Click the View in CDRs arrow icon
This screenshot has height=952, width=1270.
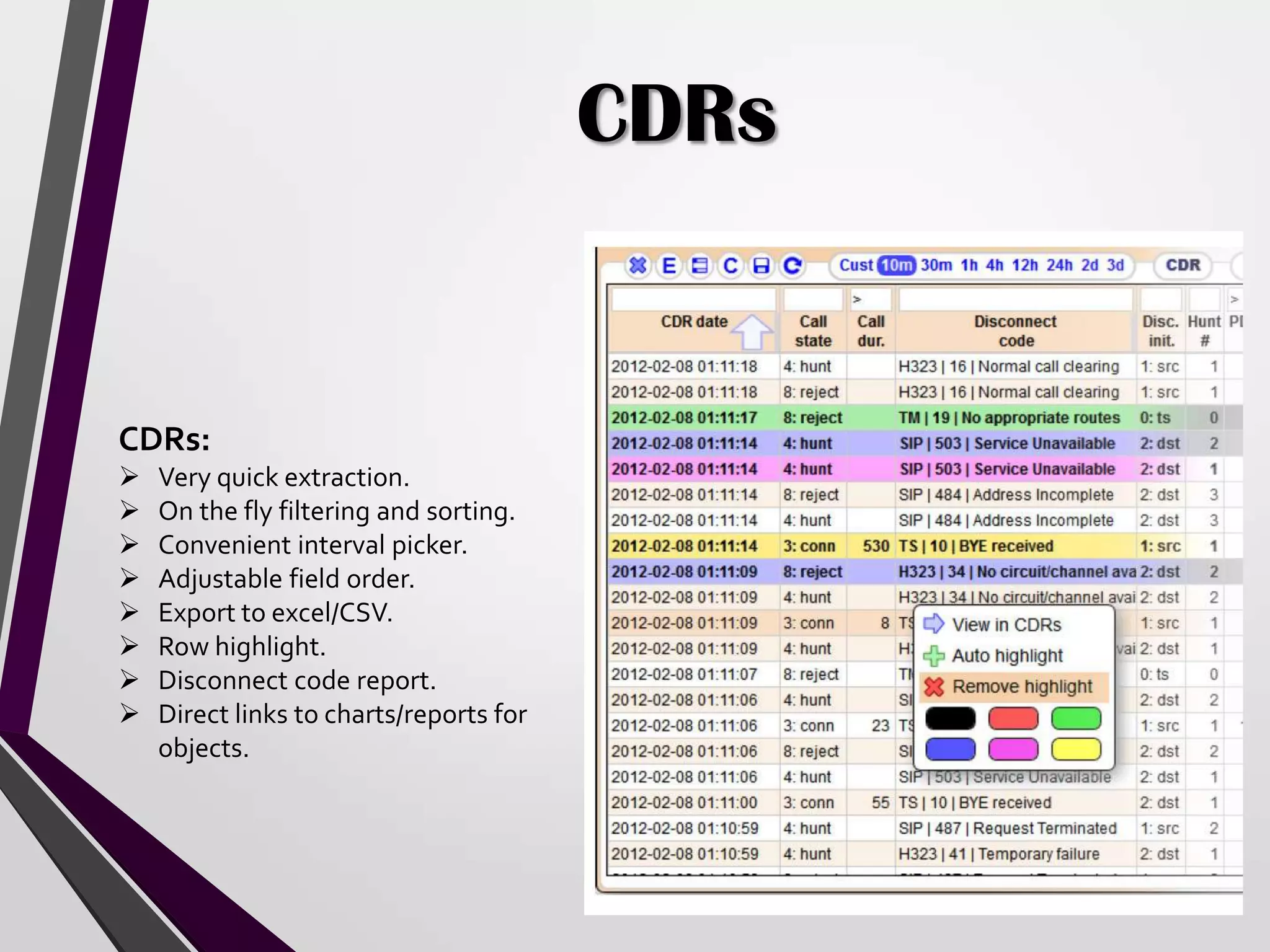(934, 624)
